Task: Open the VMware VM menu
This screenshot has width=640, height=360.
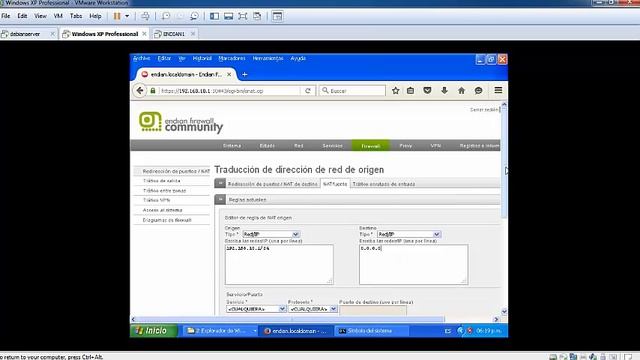Action: pyautogui.click(x=58, y=16)
